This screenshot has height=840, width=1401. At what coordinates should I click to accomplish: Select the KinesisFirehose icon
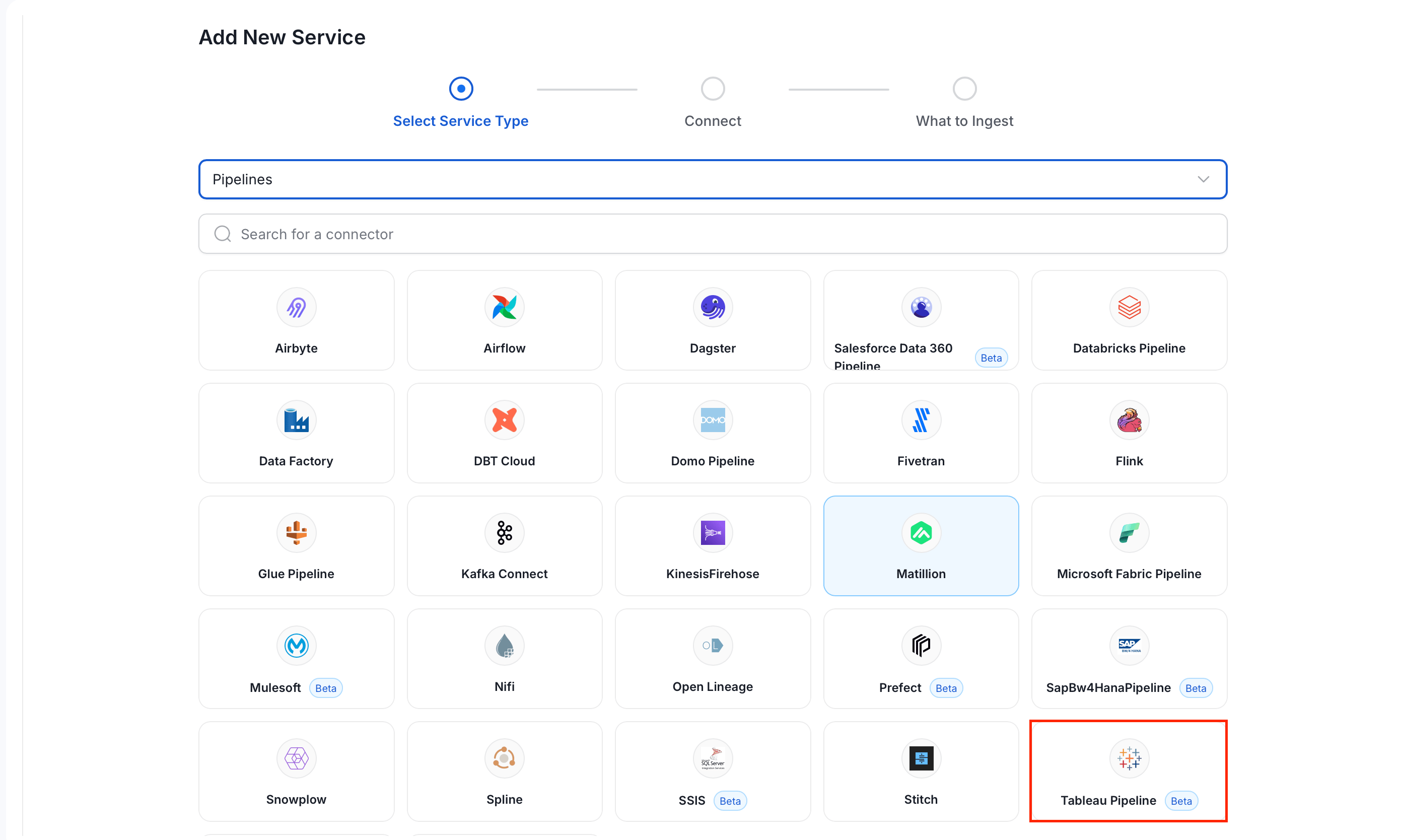pyautogui.click(x=713, y=533)
